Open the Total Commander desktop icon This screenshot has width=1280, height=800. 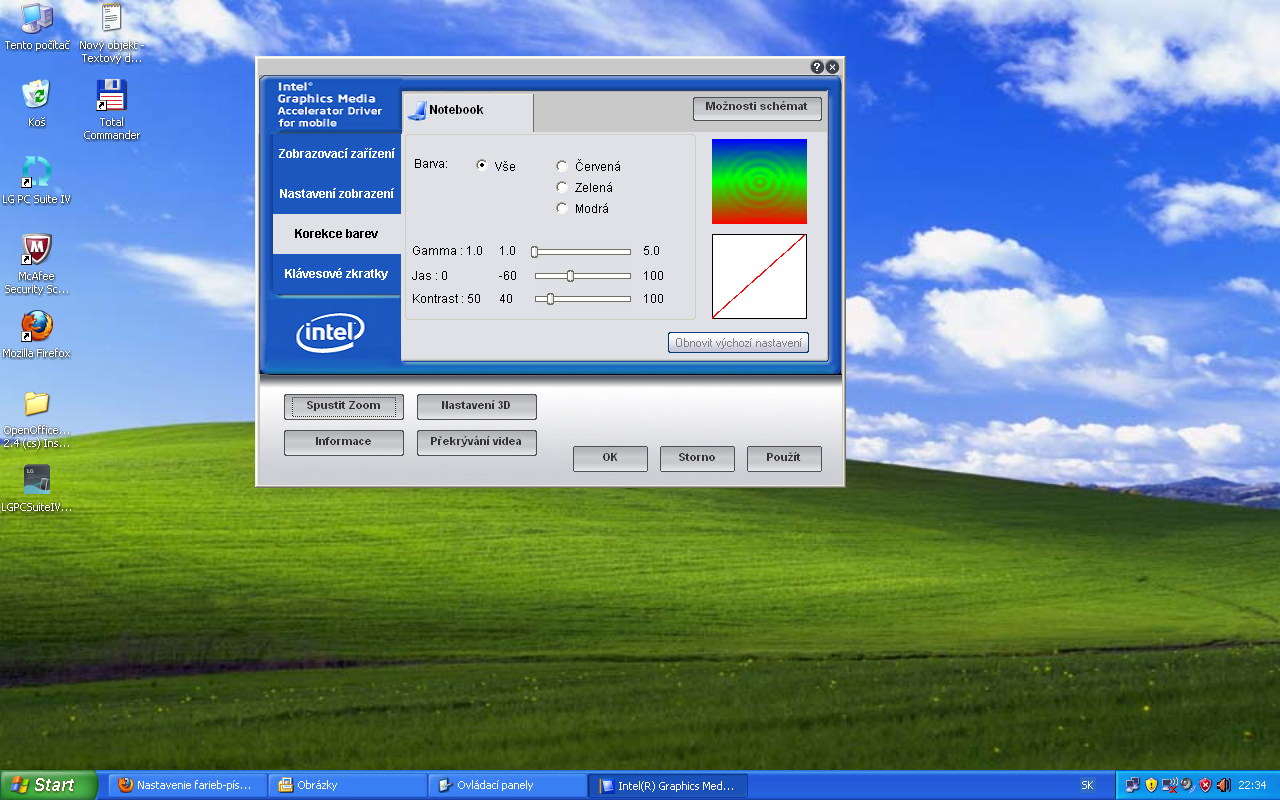(x=111, y=98)
